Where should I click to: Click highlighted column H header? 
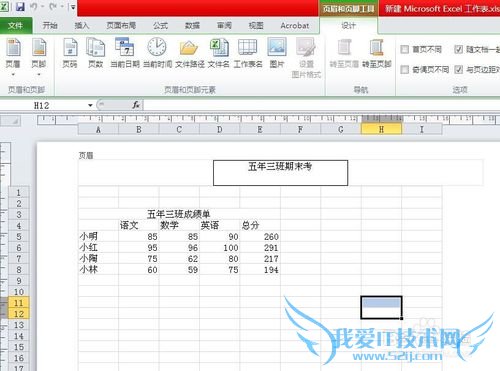coord(381,129)
